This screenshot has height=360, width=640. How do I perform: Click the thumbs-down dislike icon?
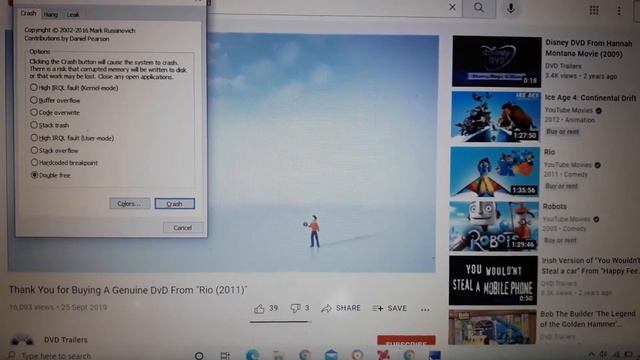point(296,308)
